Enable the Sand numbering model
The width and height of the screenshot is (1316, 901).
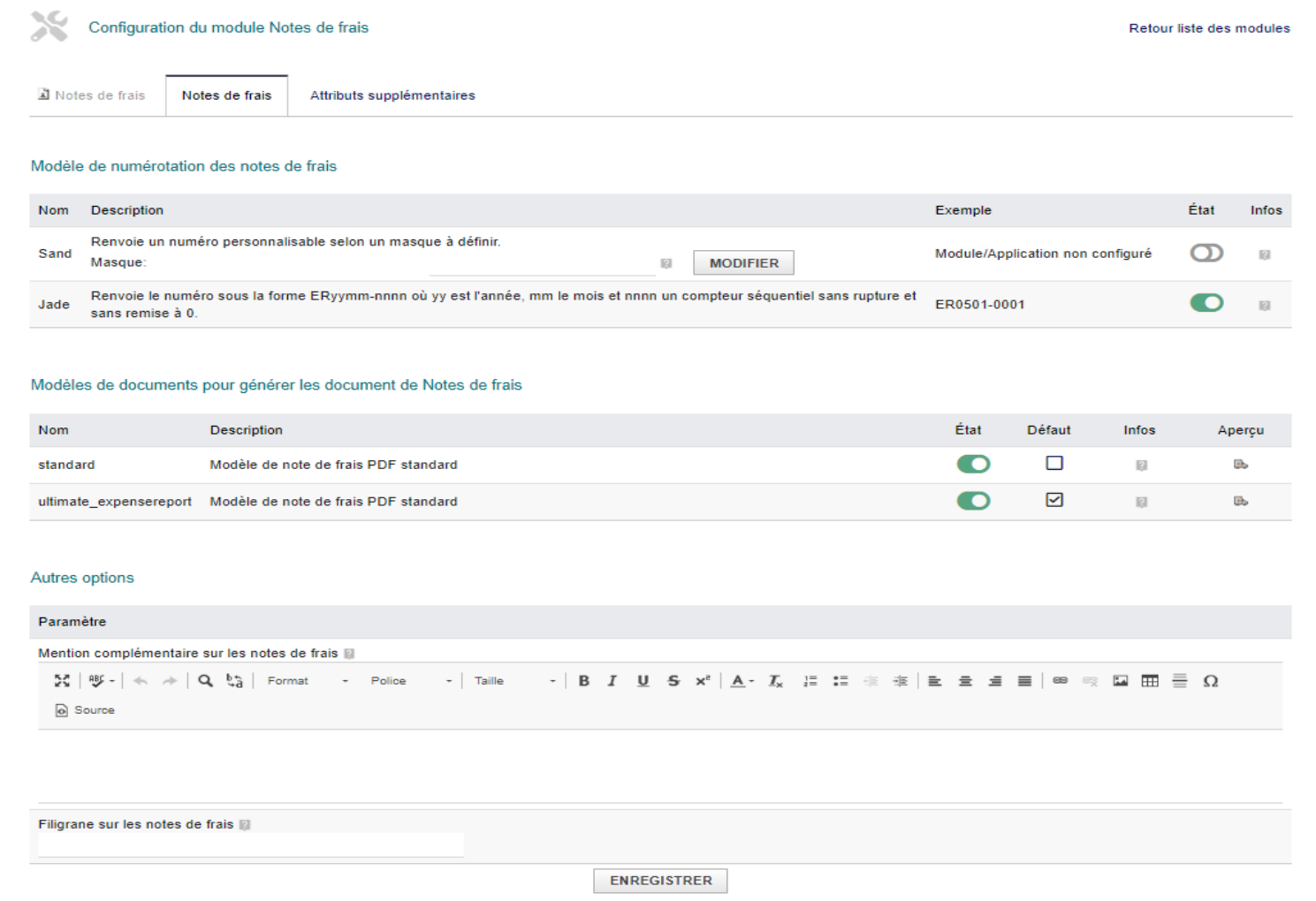[x=1206, y=254]
